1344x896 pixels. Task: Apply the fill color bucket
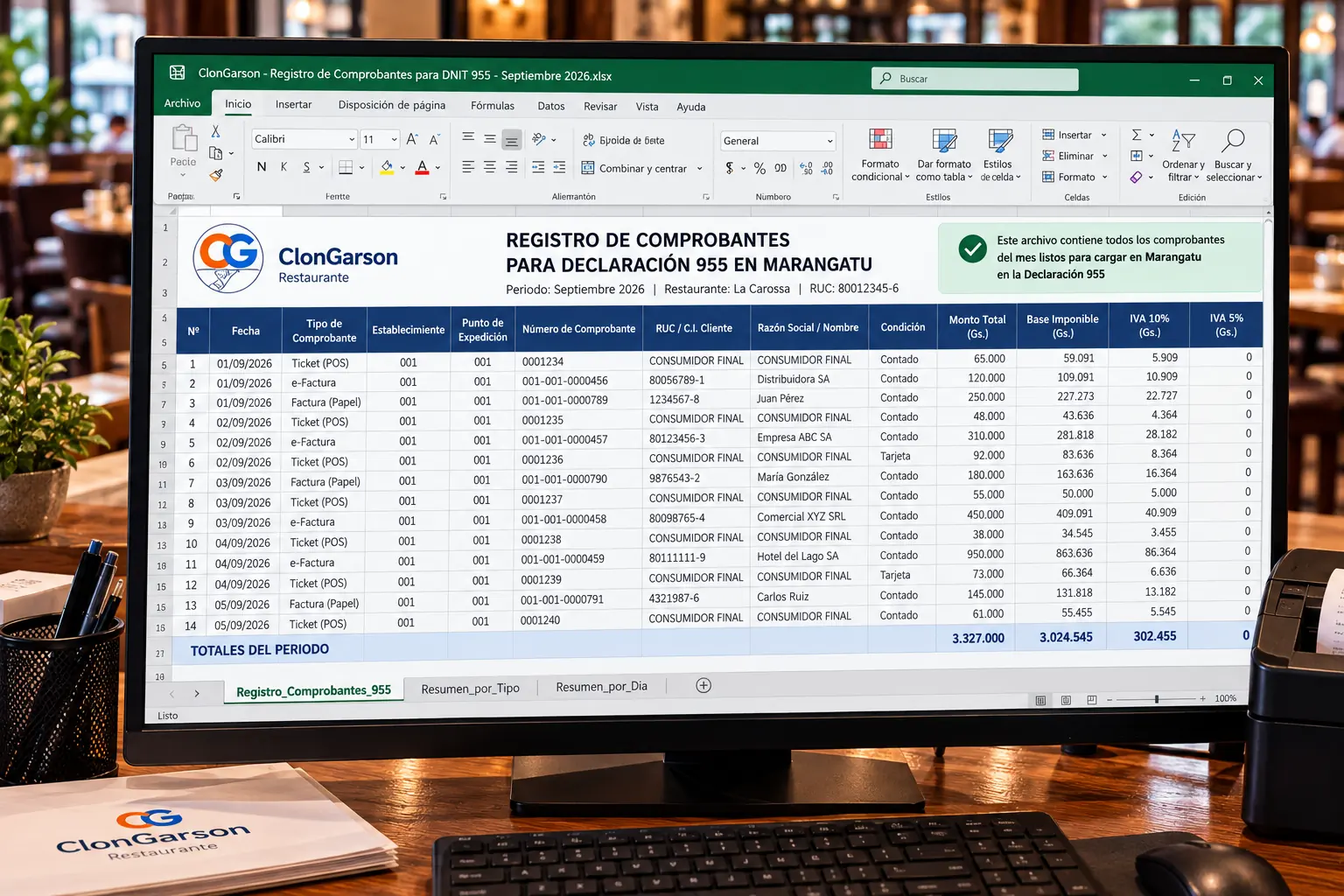coord(387,167)
